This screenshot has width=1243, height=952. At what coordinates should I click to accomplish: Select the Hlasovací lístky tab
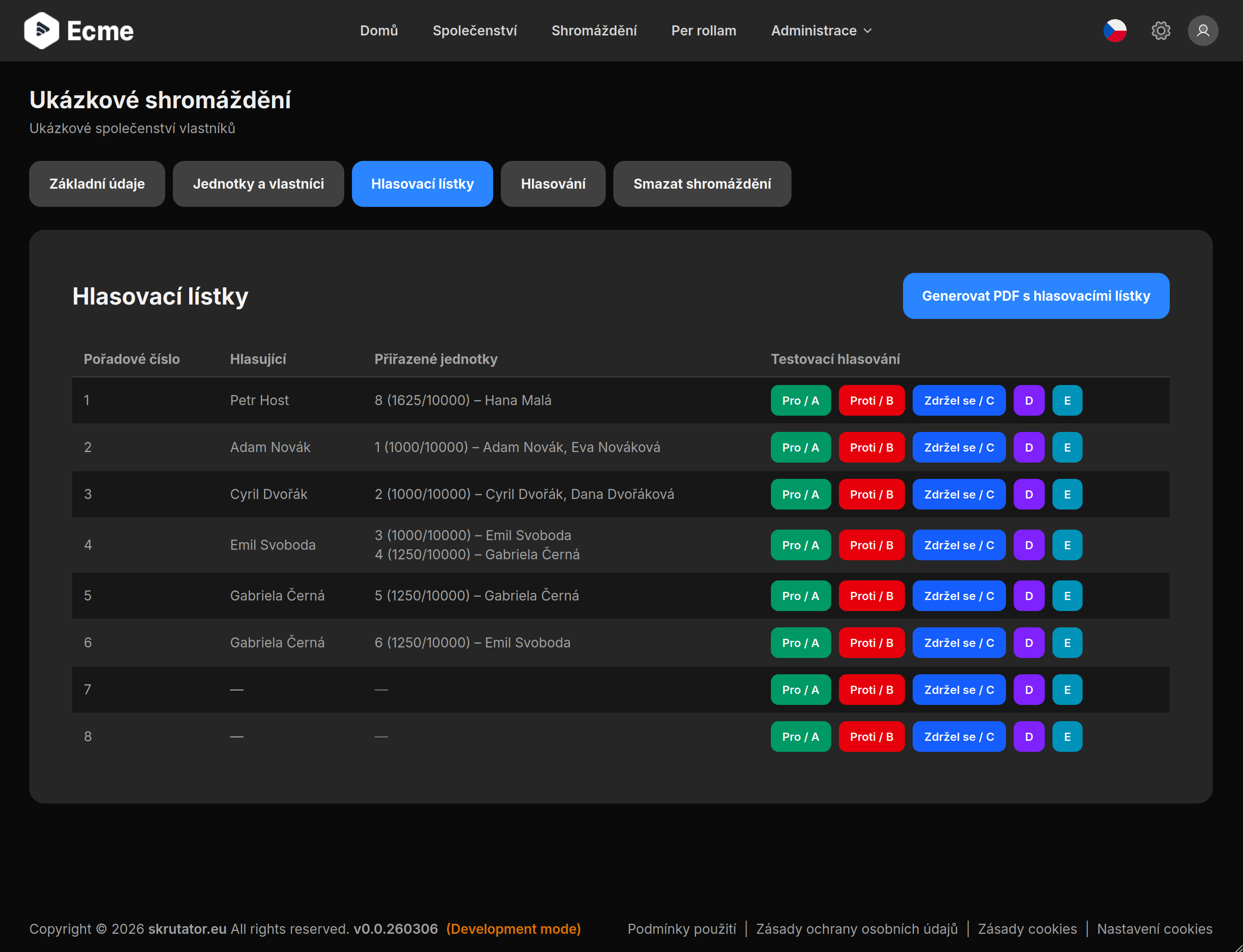(422, 183)
